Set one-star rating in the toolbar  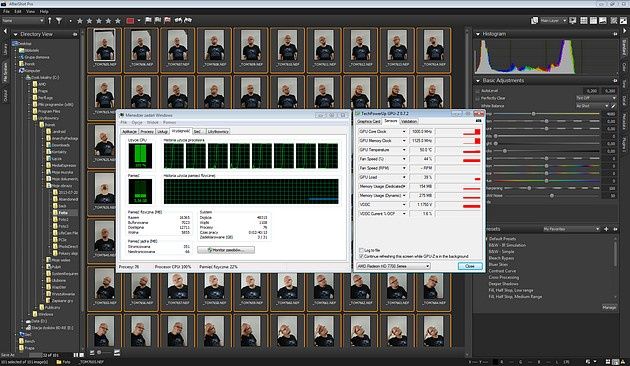[80, 20]
